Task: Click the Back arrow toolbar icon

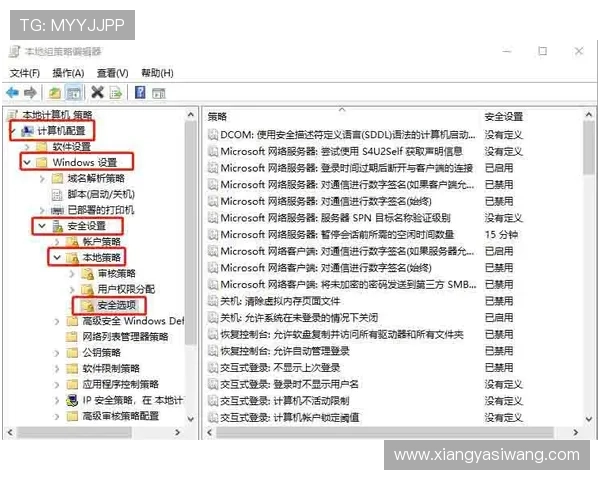Action: click(13, 92)
